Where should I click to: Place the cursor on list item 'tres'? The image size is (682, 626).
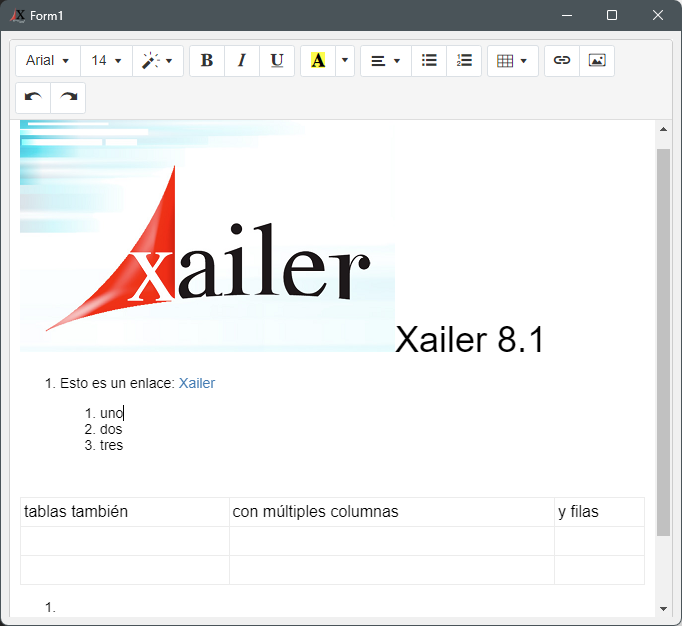(111, 445)
